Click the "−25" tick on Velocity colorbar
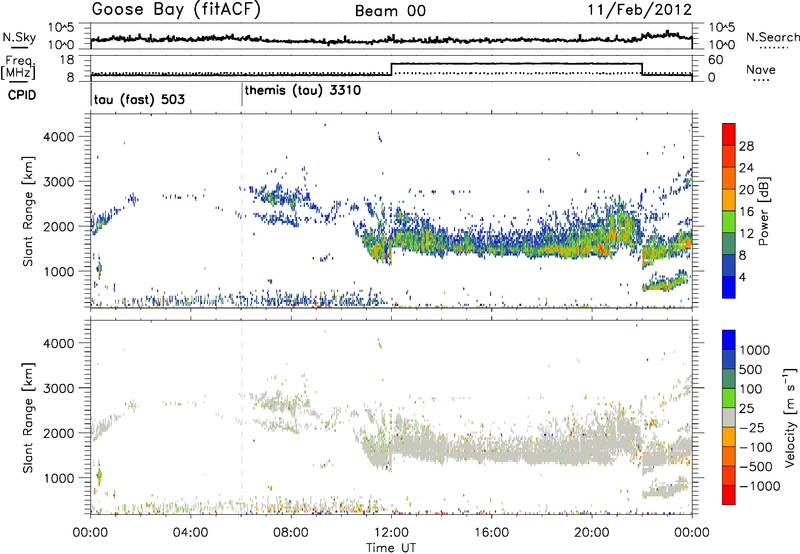This screenshot has height=554, width=800. 751,427
